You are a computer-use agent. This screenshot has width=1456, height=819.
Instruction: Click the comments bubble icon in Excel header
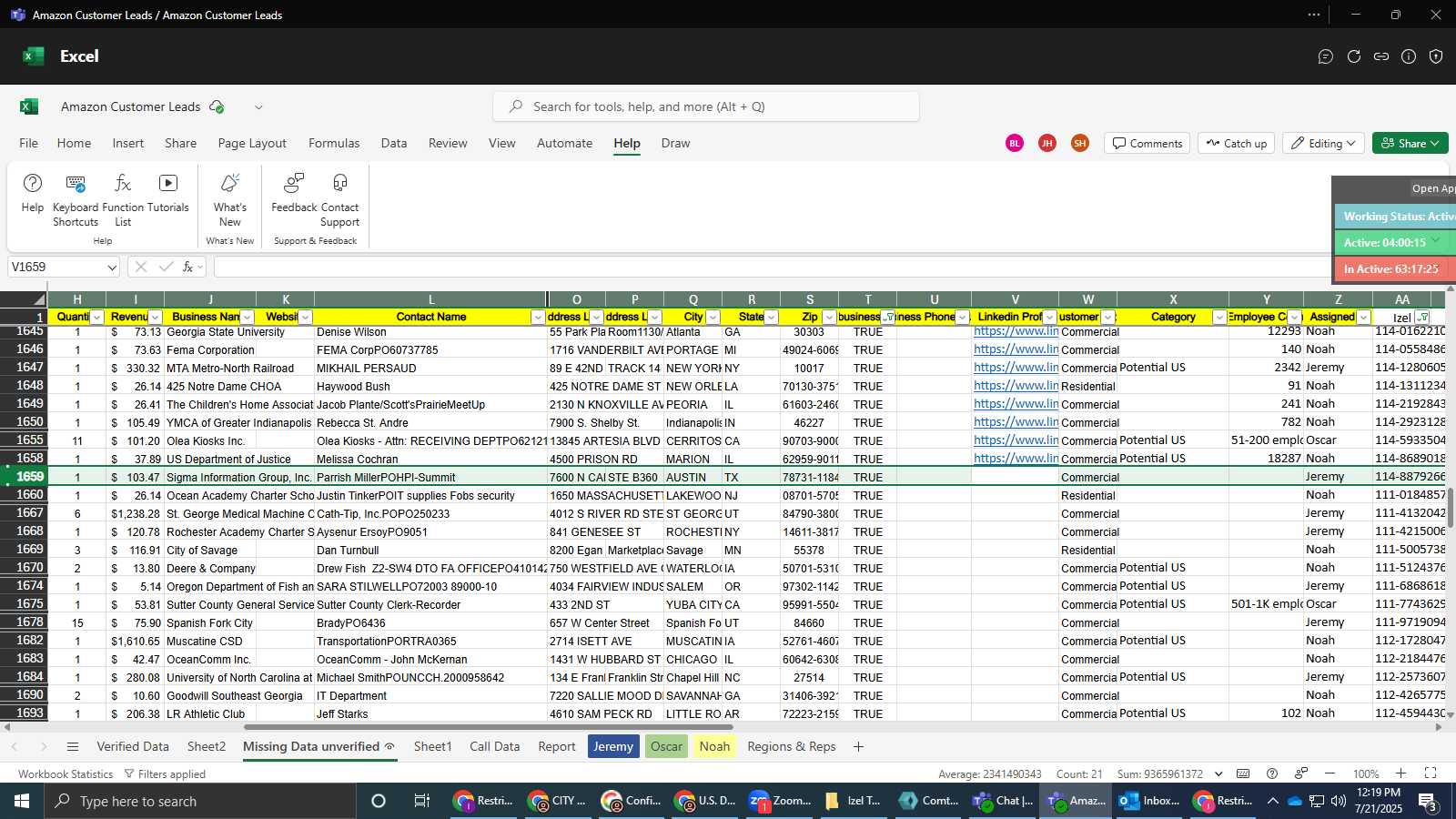(x=1326, y=56)
